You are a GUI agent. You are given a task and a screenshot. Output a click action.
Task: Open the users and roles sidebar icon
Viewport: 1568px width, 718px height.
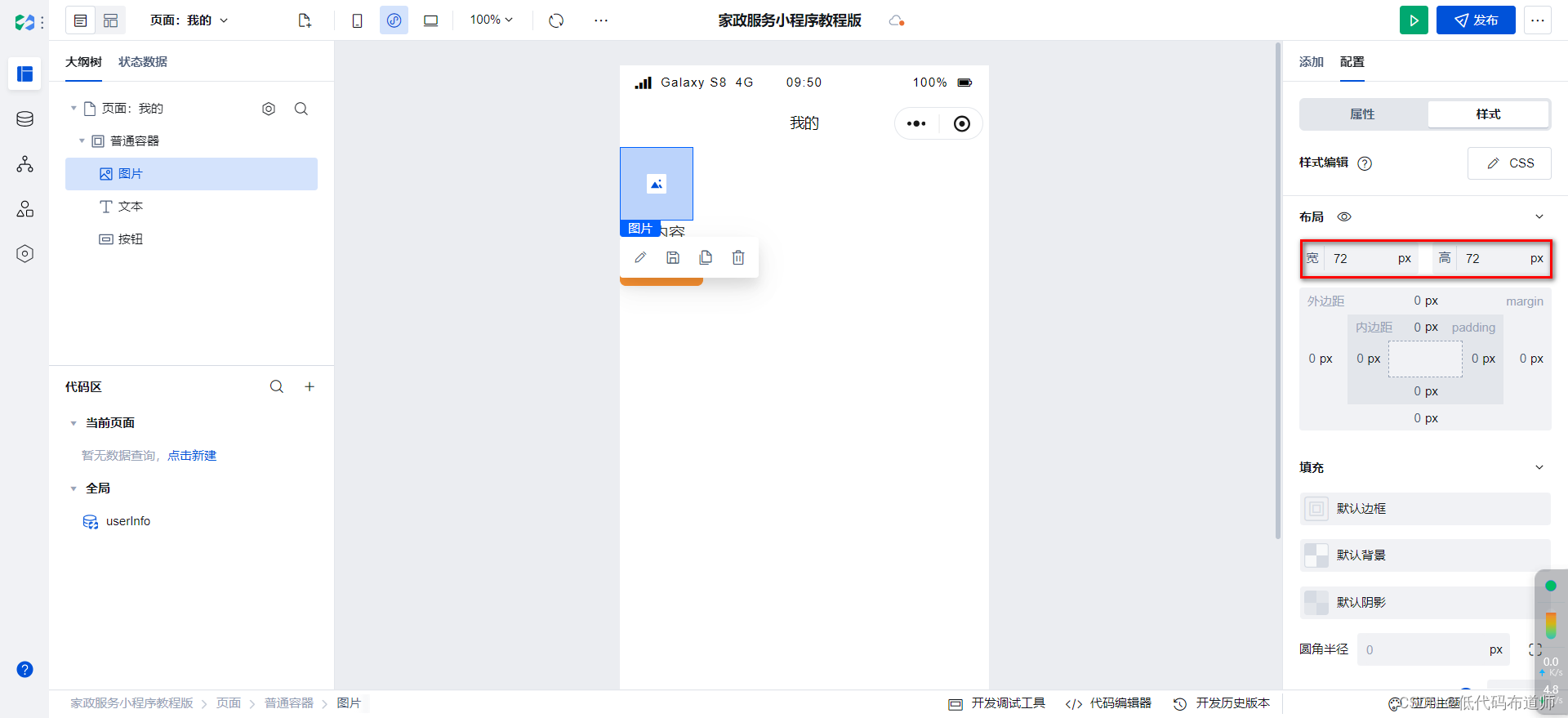[24, 209]
